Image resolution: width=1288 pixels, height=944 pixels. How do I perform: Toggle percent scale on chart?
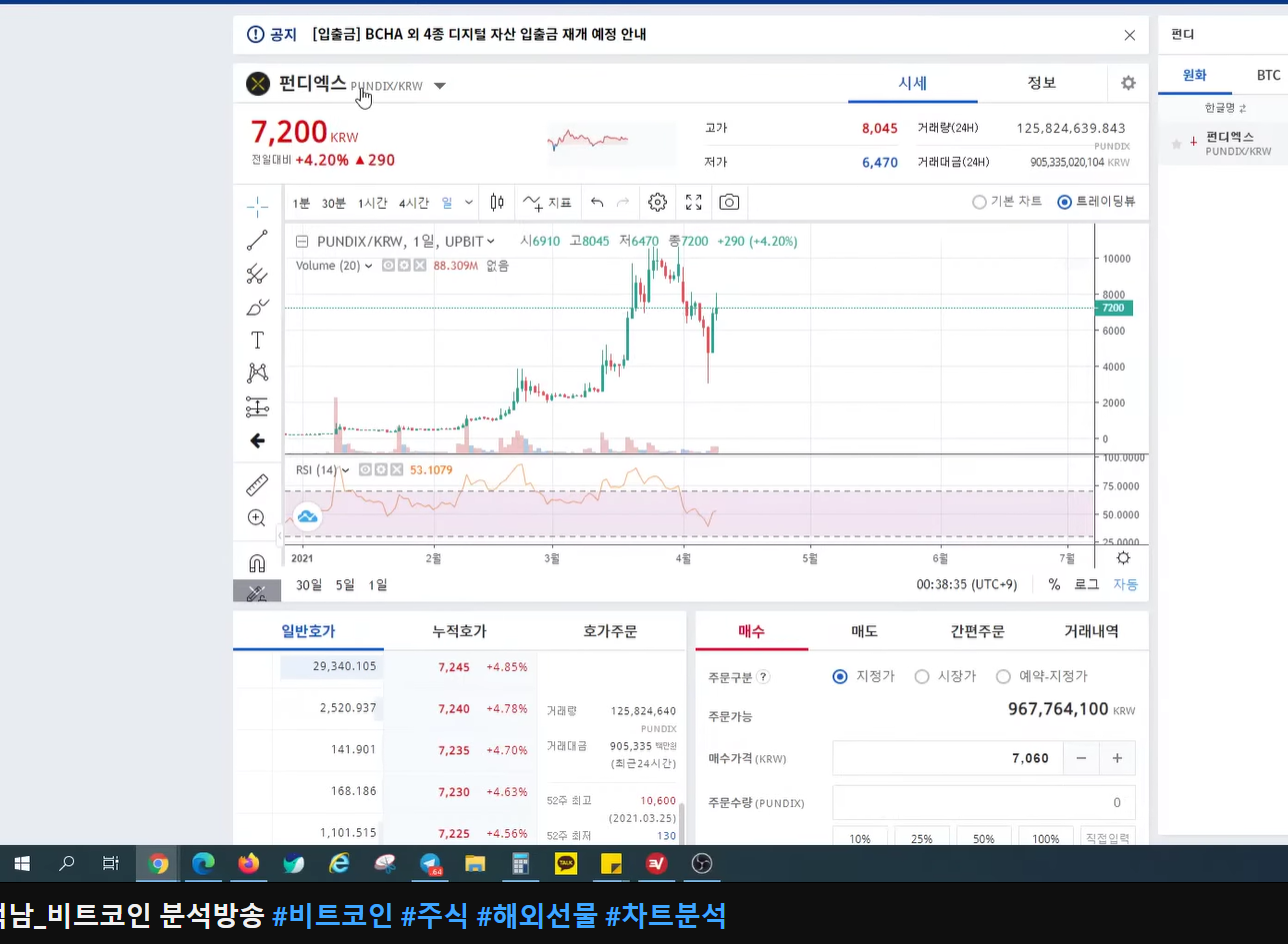[x=1054, y=585]
